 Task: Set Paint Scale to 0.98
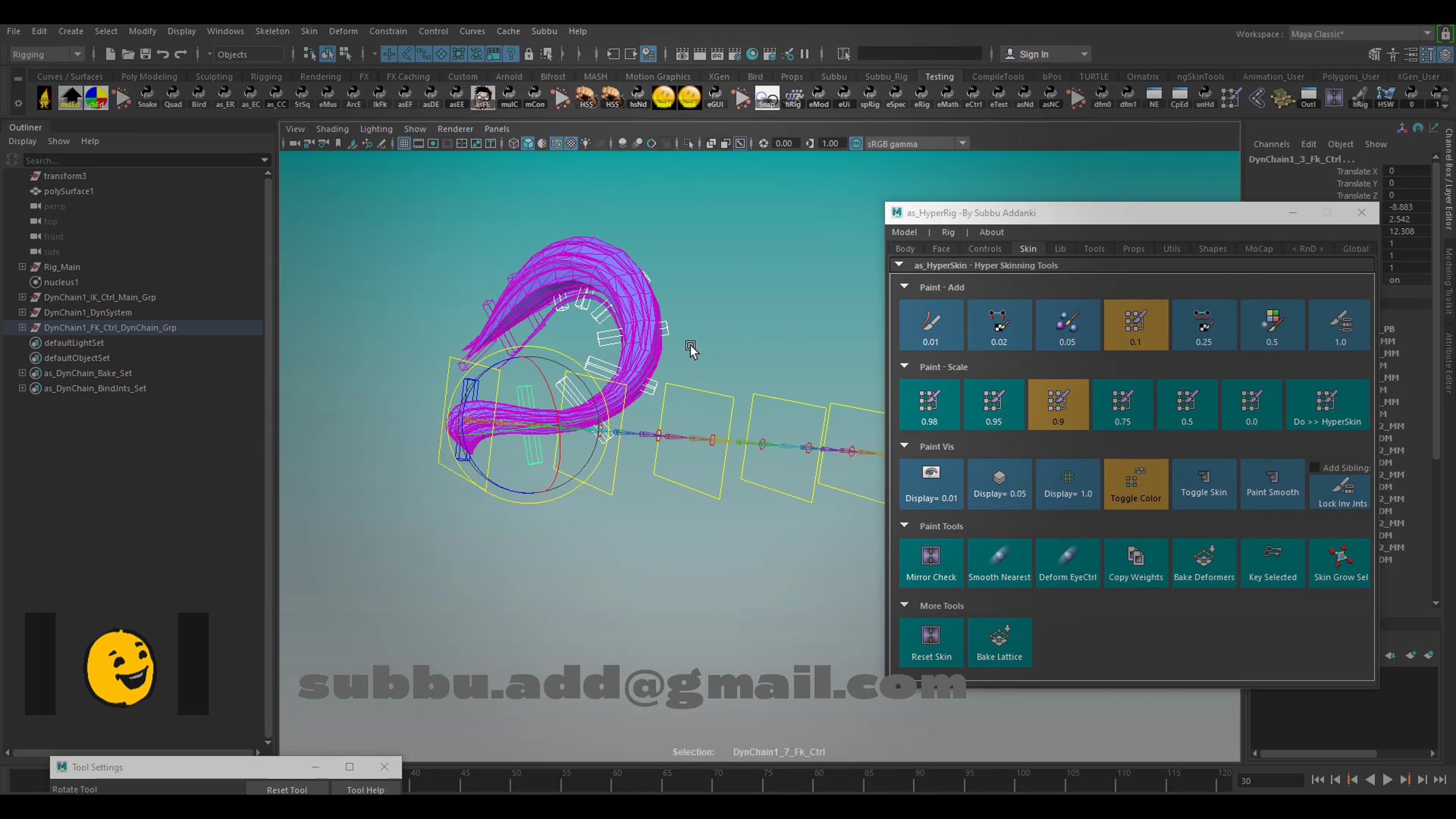[x=929, y=405]
